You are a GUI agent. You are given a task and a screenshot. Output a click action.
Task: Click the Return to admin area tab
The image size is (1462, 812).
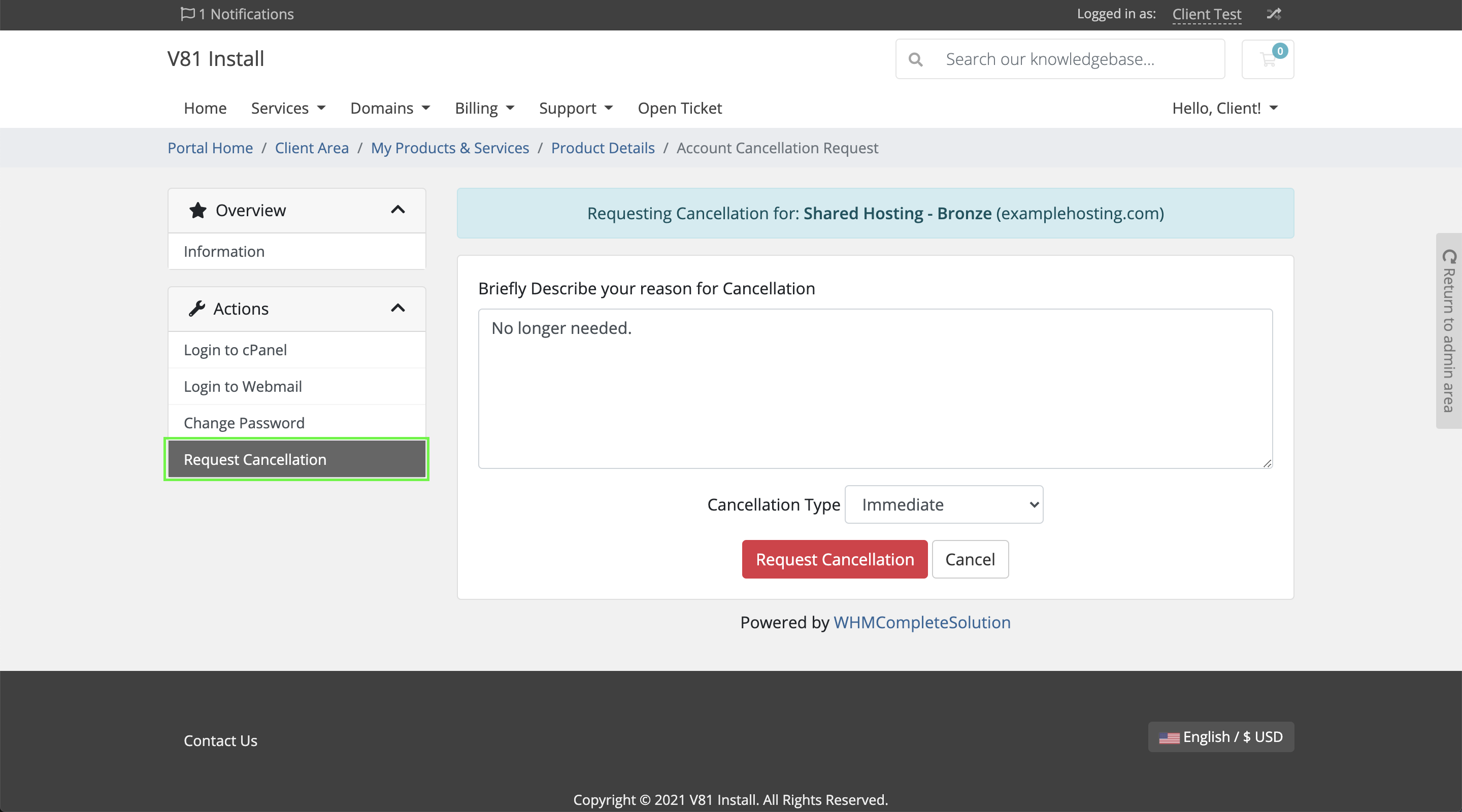[1449, 331]
